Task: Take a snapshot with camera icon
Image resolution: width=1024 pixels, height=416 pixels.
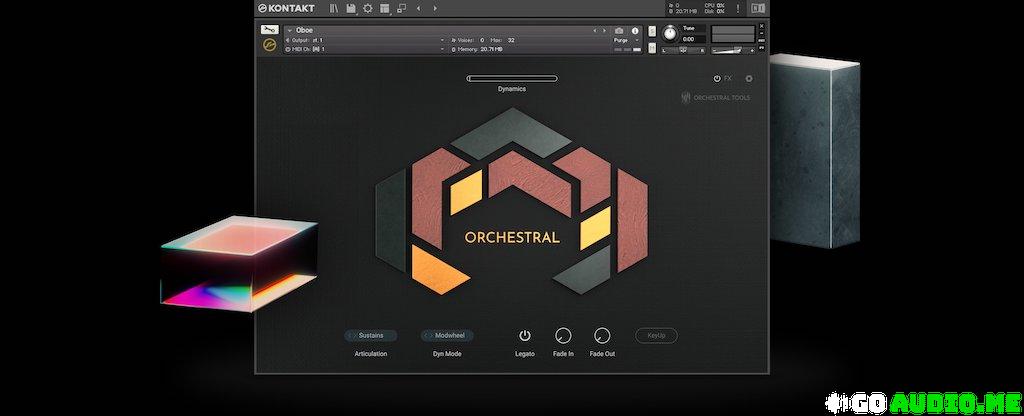Action: click(619, 31)
